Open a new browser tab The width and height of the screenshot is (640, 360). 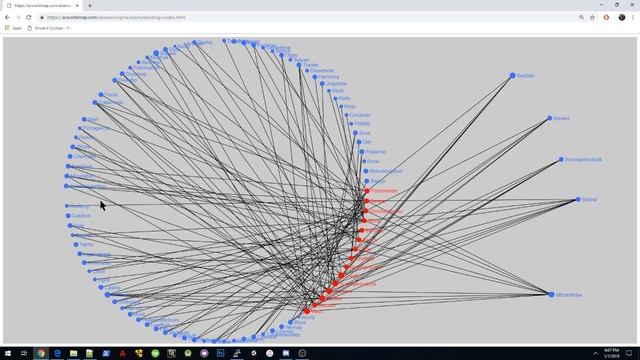coord(90,6)
